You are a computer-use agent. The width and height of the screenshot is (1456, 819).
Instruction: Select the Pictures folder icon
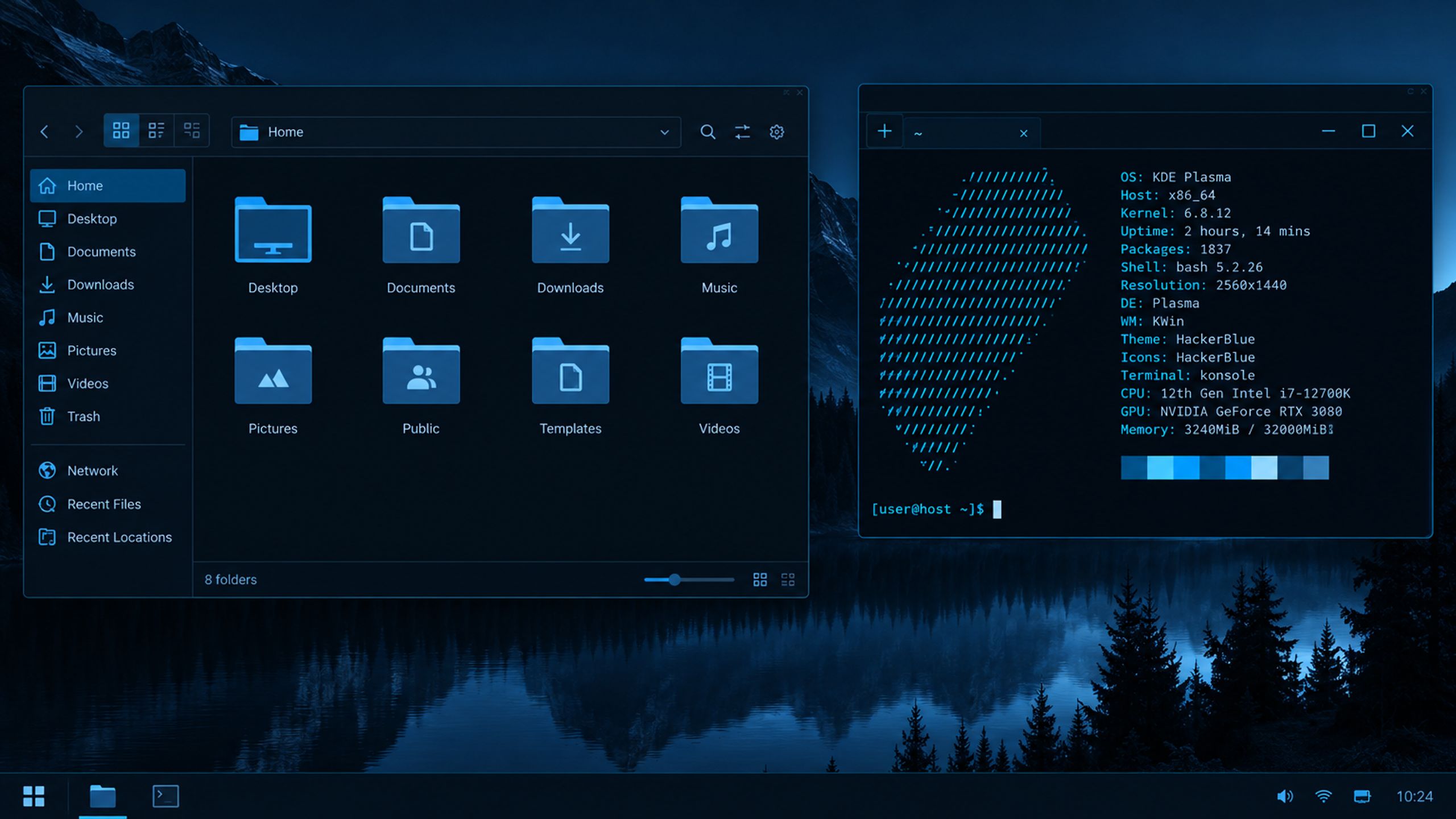273,371
